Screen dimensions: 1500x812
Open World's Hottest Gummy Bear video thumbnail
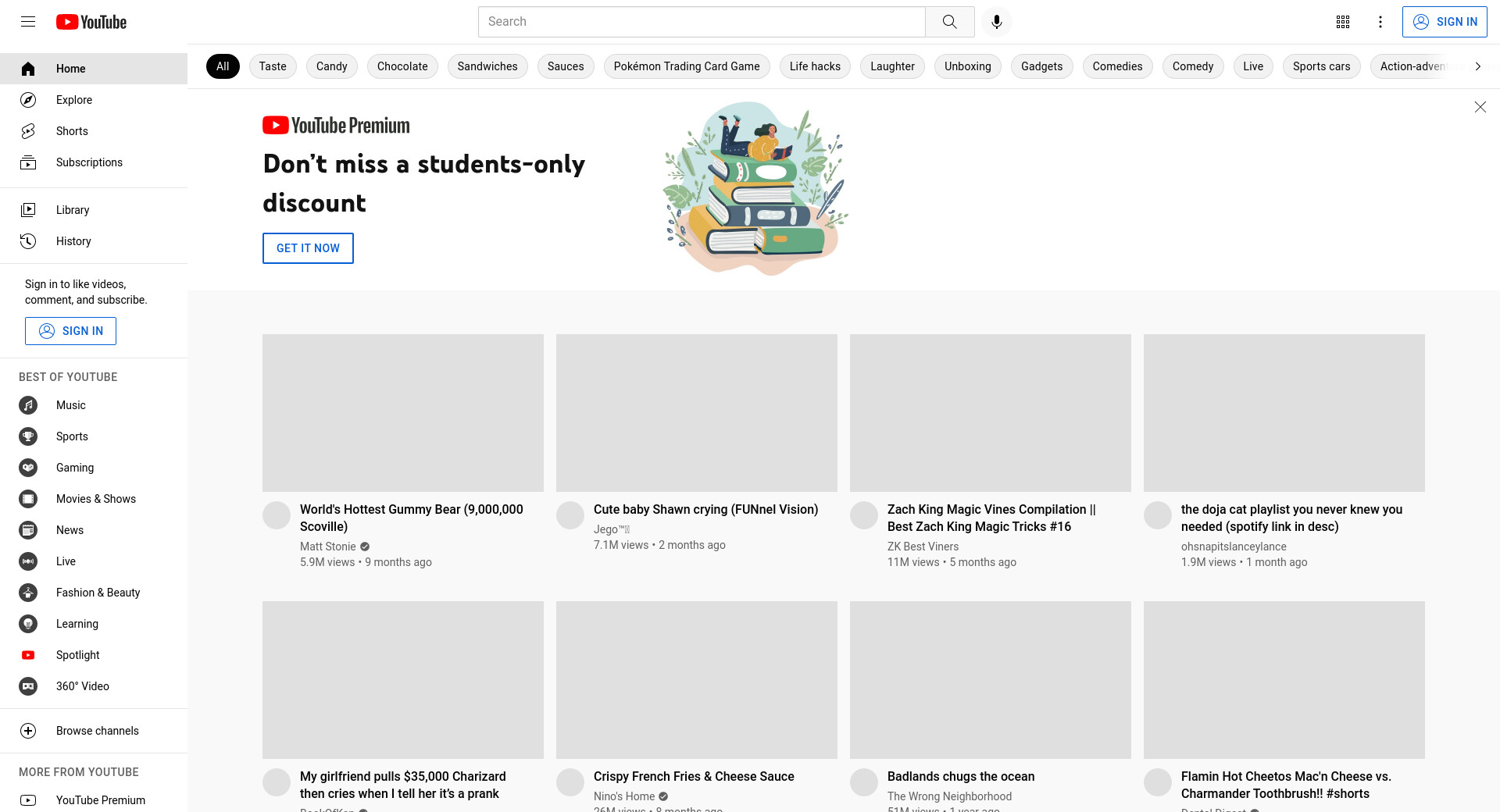tap(403, 413)
